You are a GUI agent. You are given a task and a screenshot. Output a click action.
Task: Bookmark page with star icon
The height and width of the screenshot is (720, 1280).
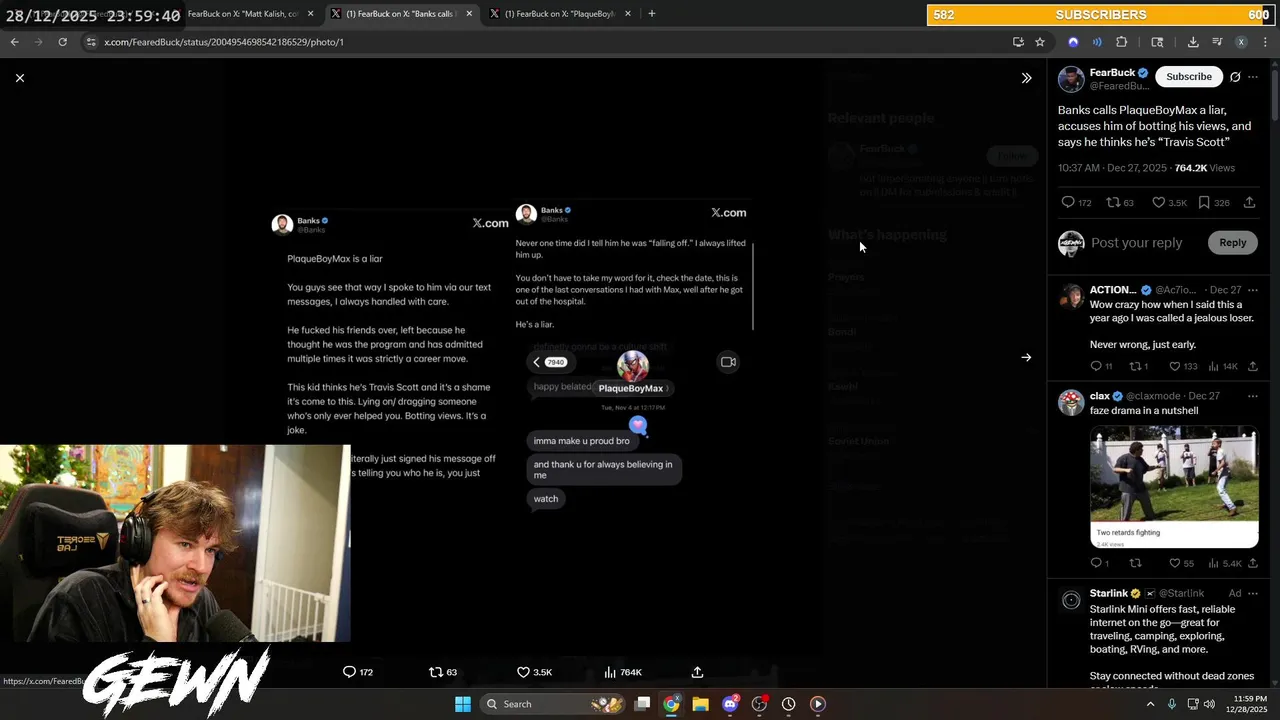point(1040,42)
